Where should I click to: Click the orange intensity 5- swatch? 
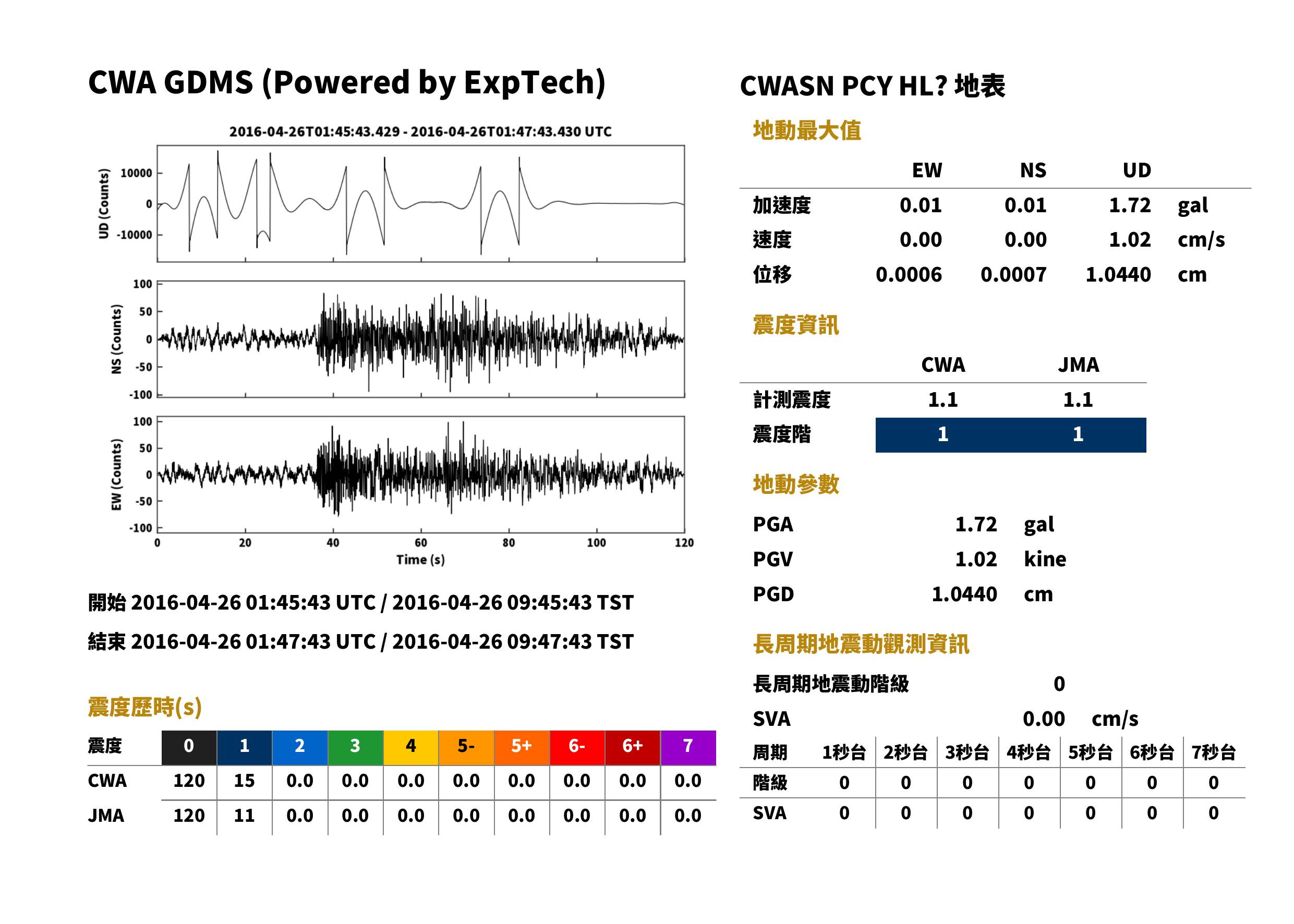(467, 748)
